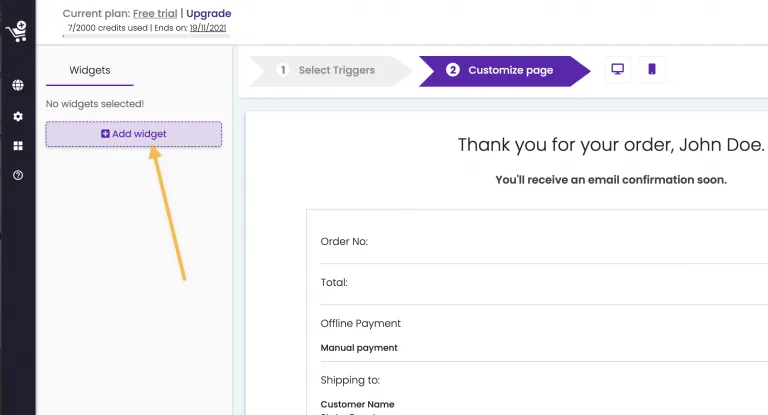Click the Upgrade plan link
768x415 pixels.
(209, 14)
